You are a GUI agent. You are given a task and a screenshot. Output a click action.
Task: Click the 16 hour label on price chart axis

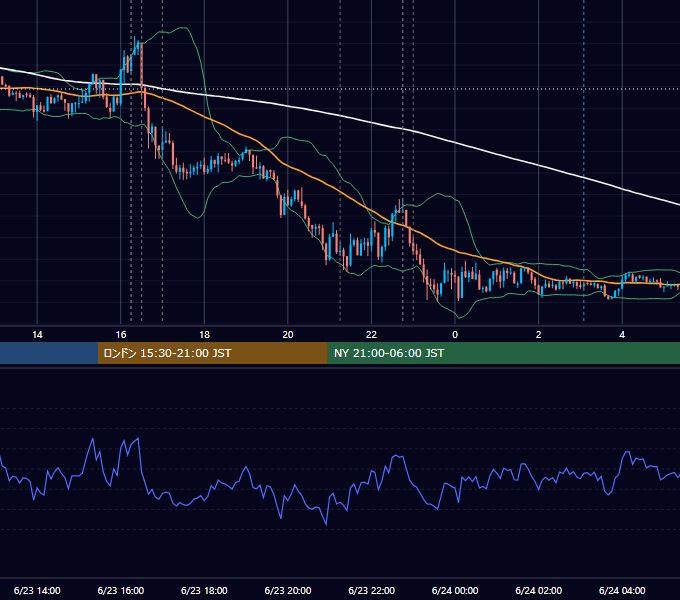click(x=121, y=335)
